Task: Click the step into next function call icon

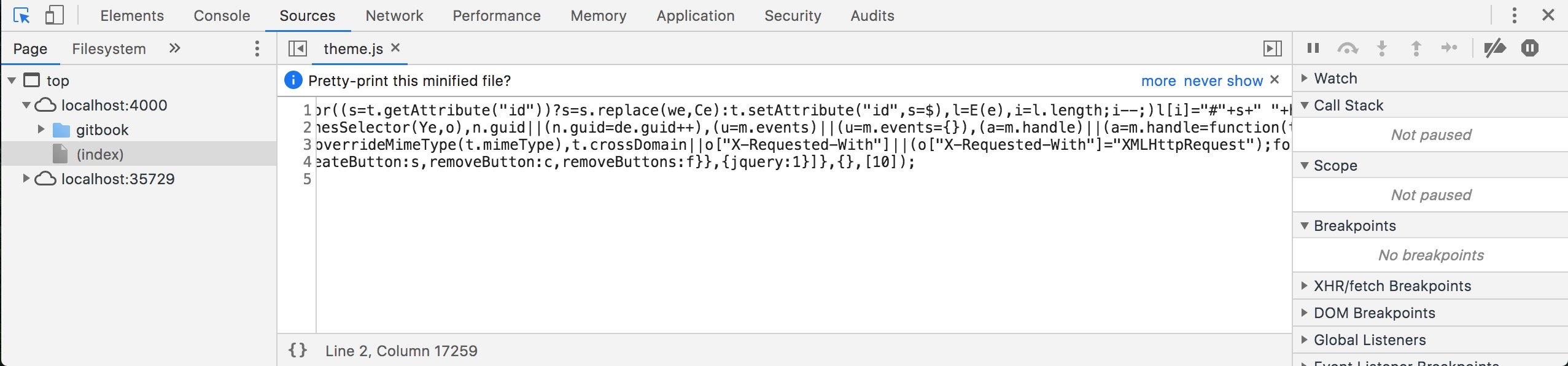Action: click(x=1381, y=47)
